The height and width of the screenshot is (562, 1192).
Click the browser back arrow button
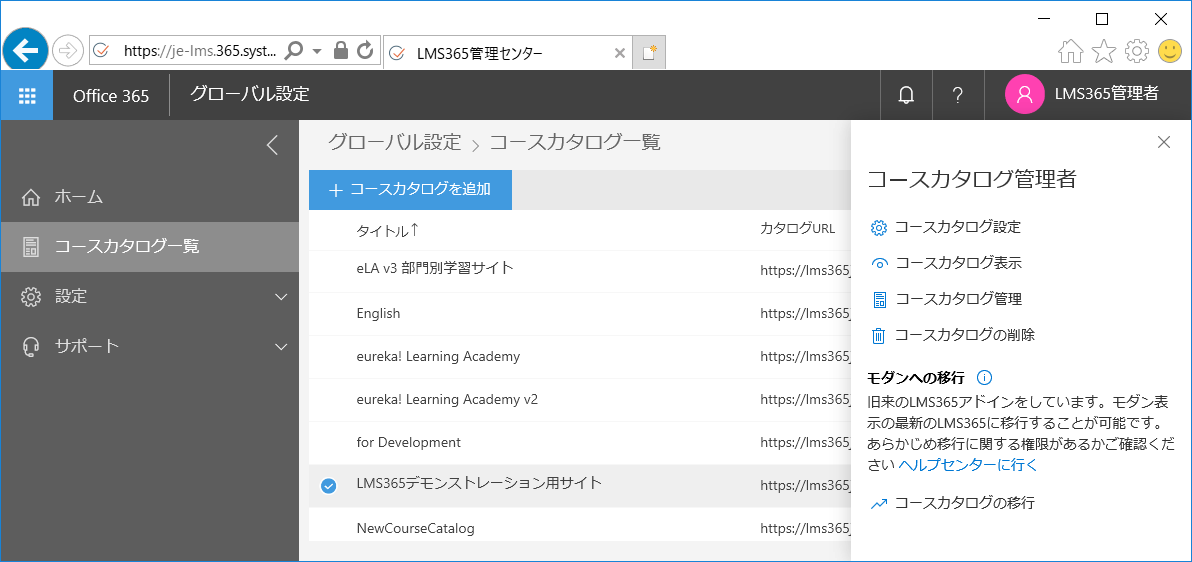pyautogui.click(x=26, y=49)
